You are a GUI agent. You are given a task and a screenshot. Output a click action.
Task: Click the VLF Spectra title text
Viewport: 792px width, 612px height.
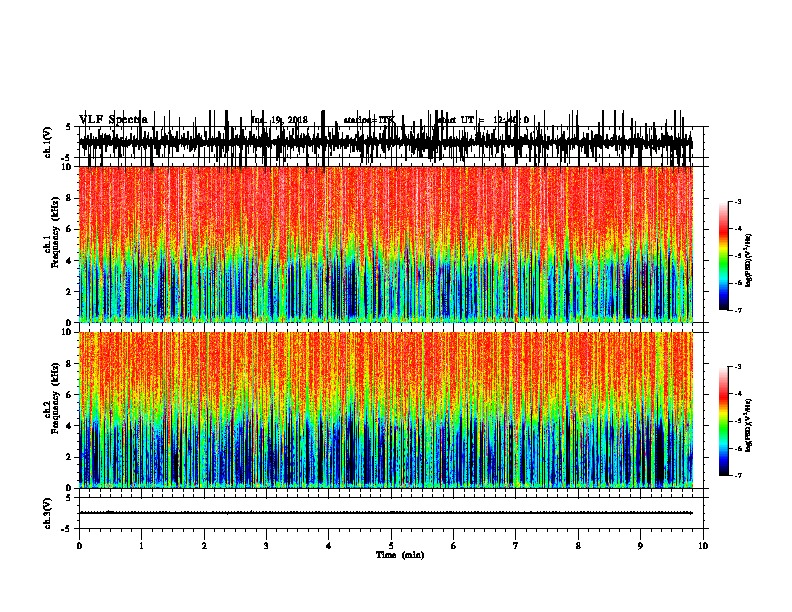[113, 120]
